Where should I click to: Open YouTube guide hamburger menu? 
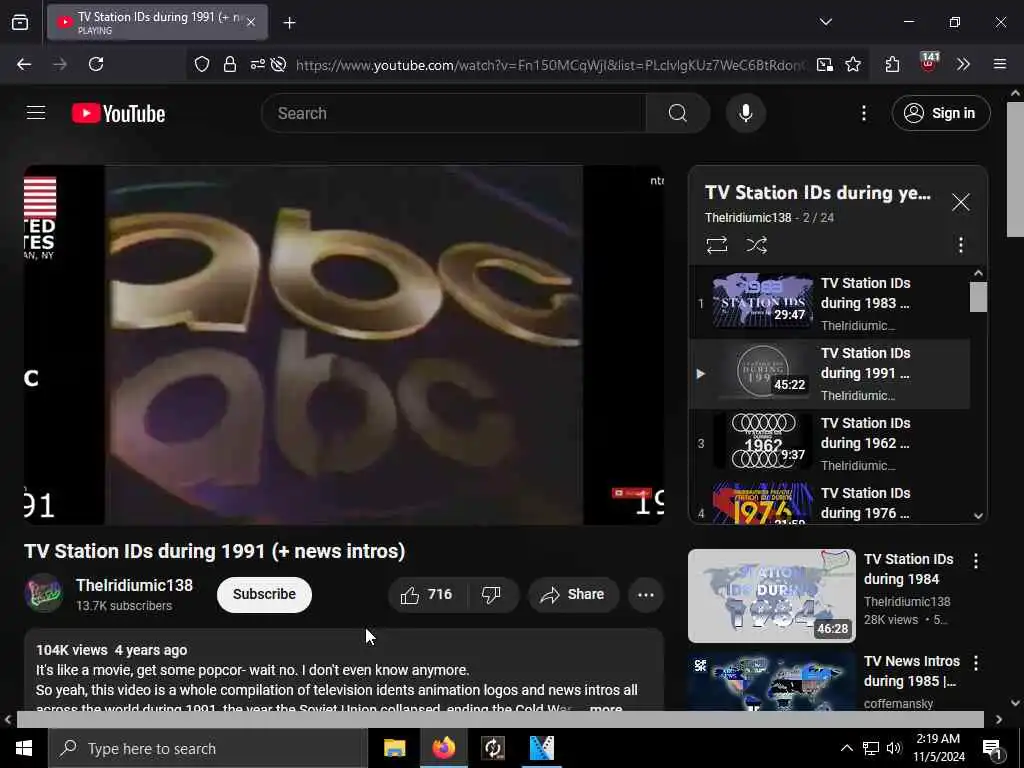(36, 113)
